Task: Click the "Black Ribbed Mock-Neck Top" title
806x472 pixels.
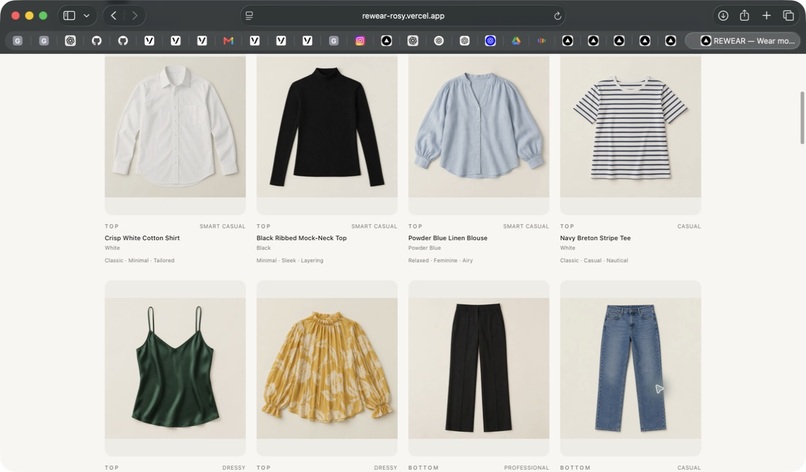Action: click(301, 238)
